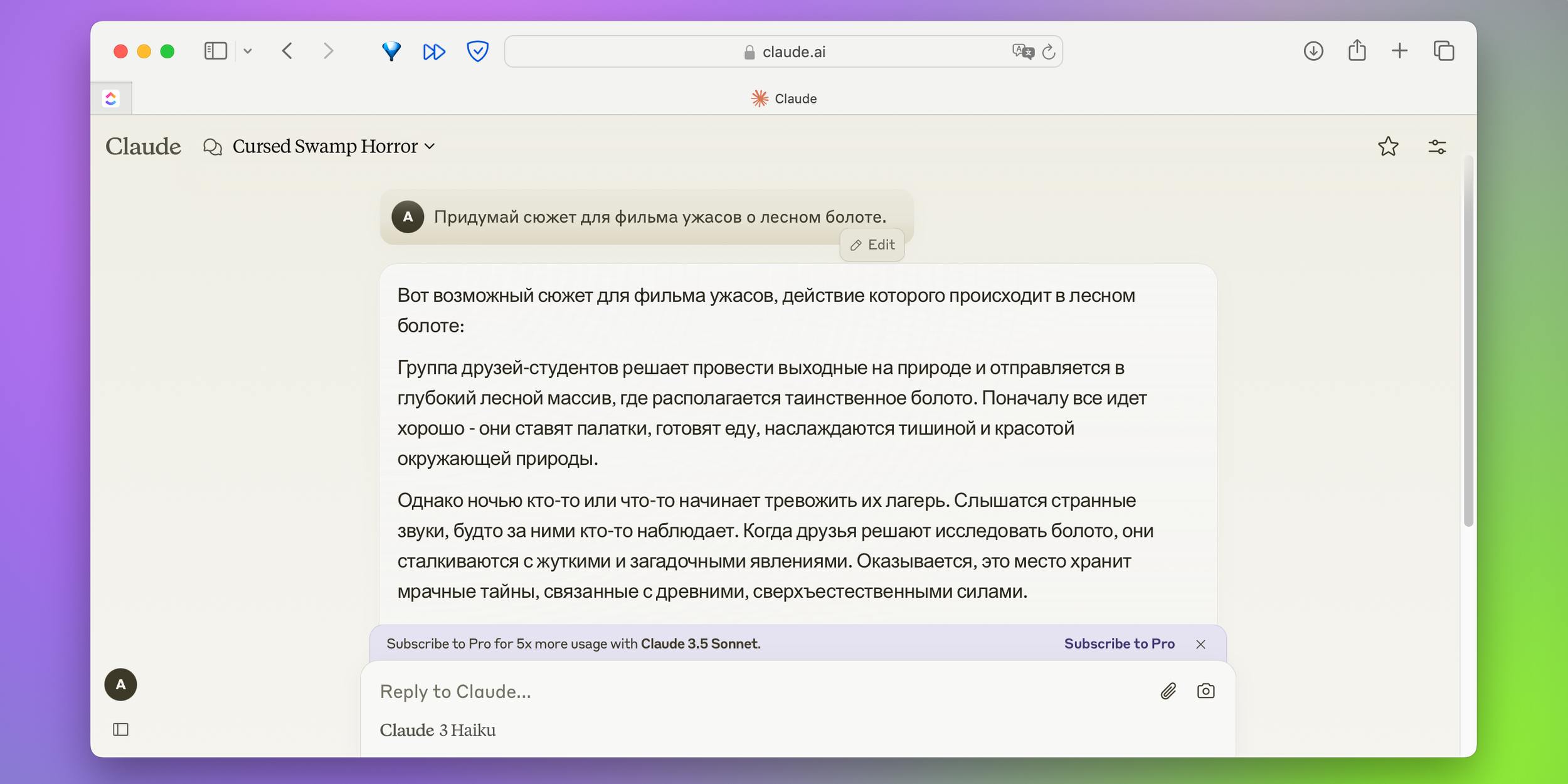Edit the user prompt message
Viewport: 1568px width, 784px height.
point(872,245)
